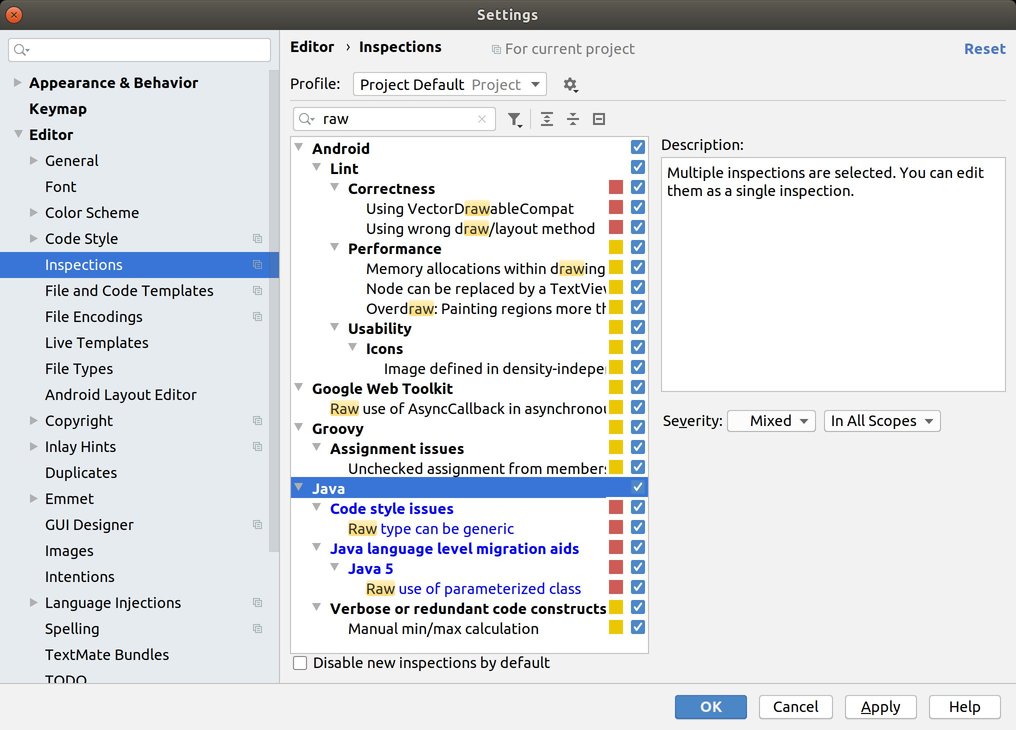The height and width of the screenshot is (730, 1016).
Task: Click the Expand All icon
Action: coord(547,119)
